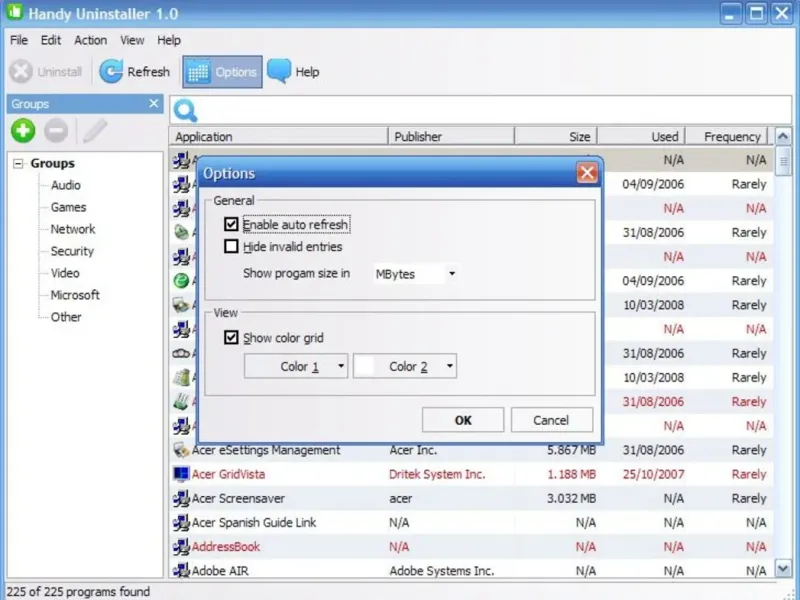Confirm options with OK button

[x=463, y=420]
